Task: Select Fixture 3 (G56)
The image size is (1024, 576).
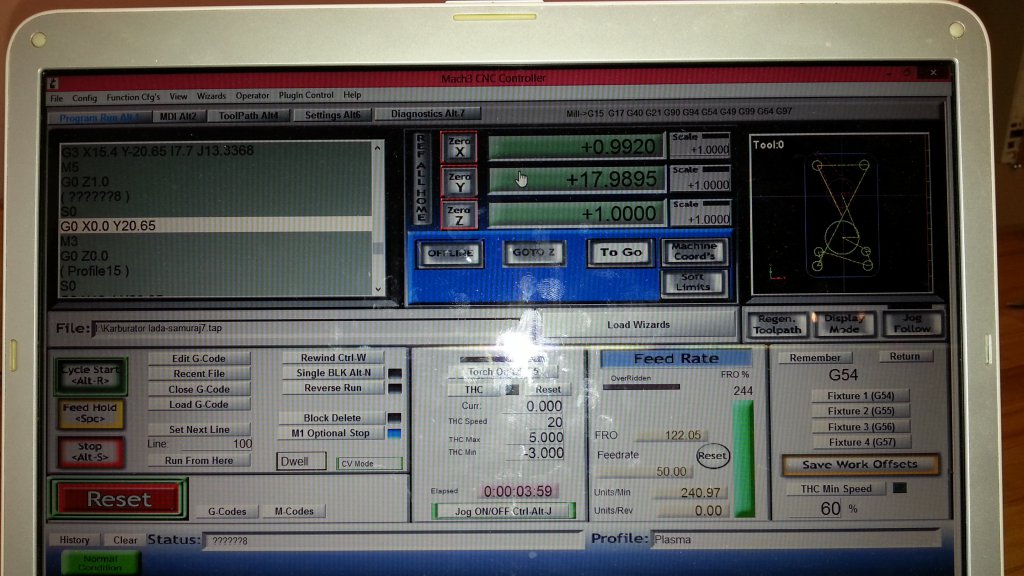Action: [861, 427]
